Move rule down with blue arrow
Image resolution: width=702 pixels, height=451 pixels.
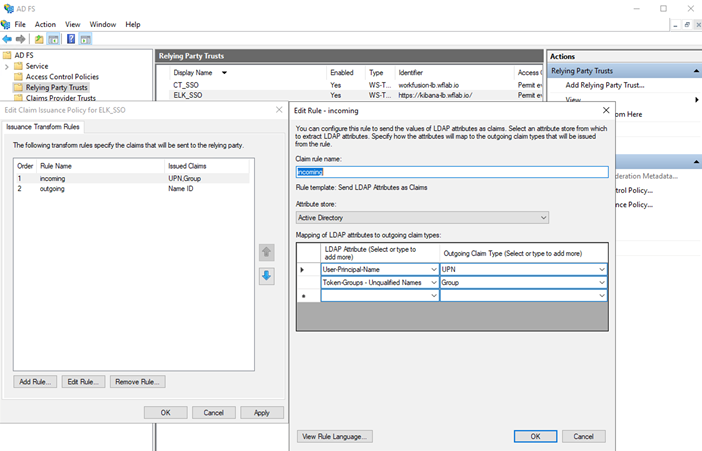click(266, 276)
